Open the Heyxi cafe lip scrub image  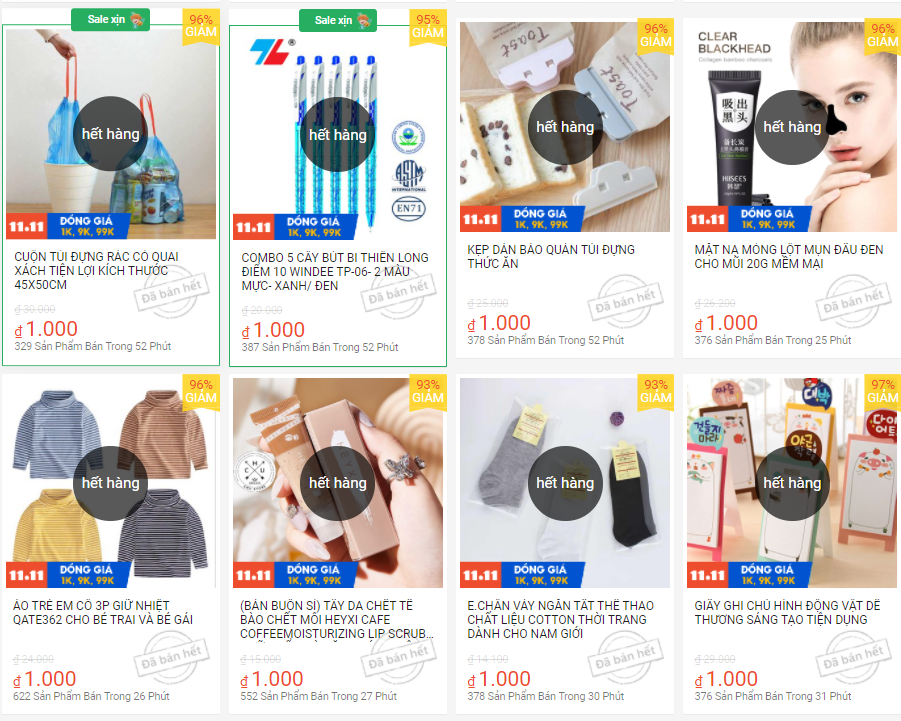[x=338, y=483]
